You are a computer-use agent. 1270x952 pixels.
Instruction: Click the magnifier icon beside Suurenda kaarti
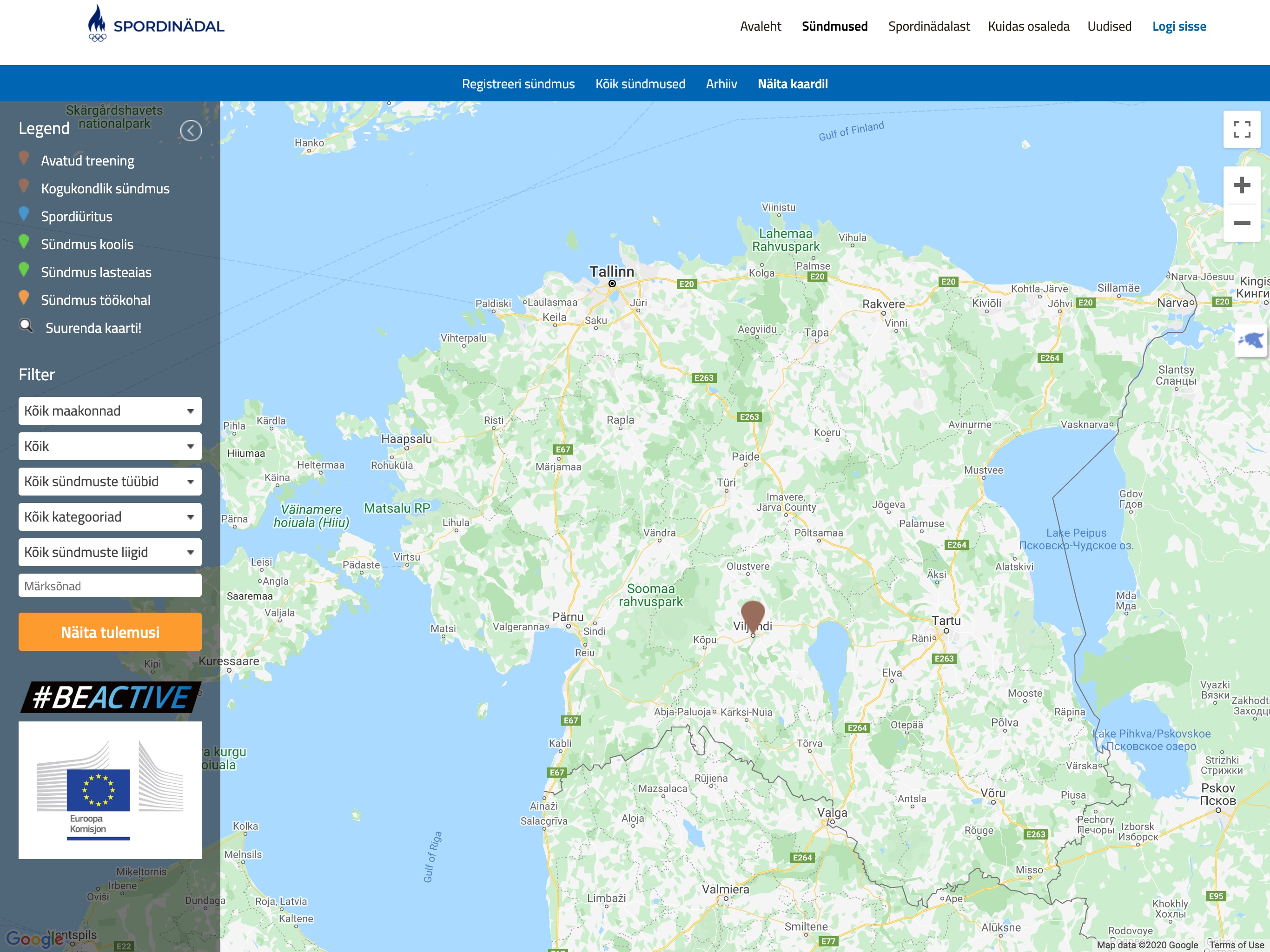click(26, 325)
